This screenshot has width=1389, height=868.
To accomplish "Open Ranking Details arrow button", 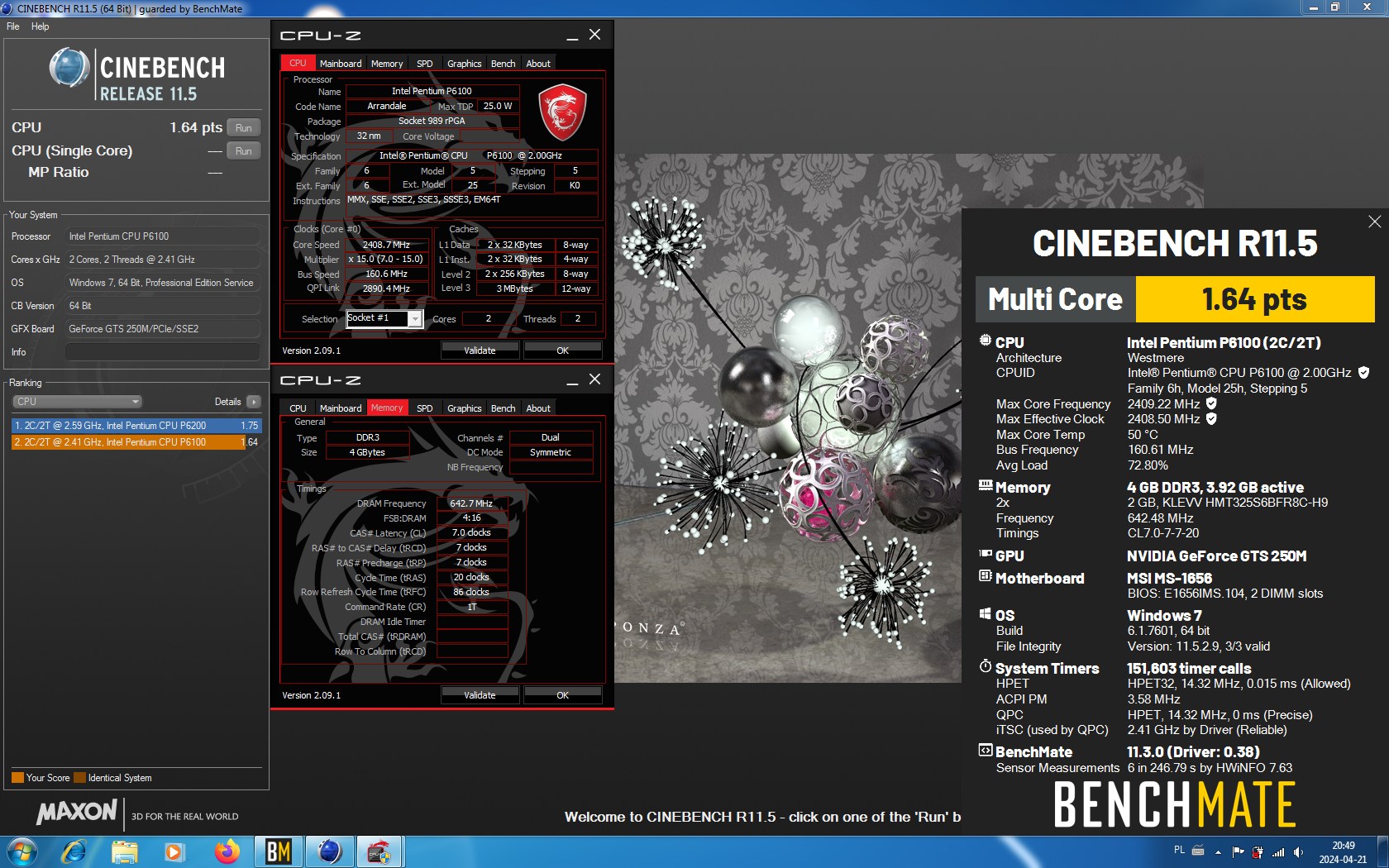I will pos(253,402).
